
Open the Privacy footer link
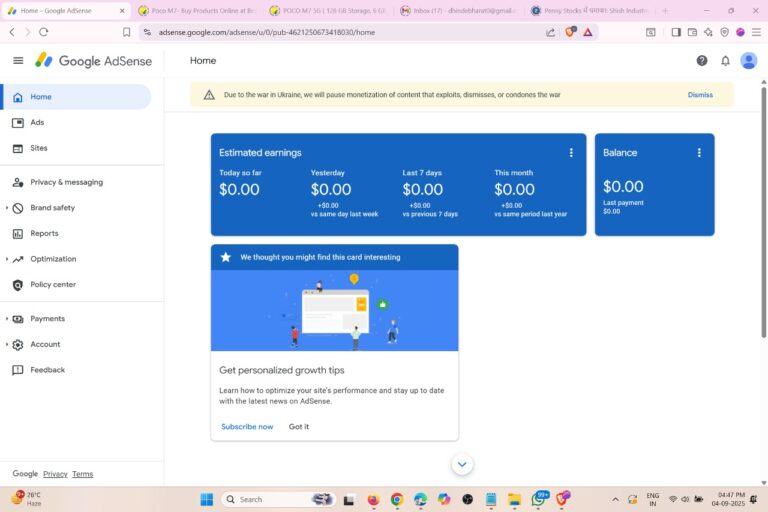[55, 474]
